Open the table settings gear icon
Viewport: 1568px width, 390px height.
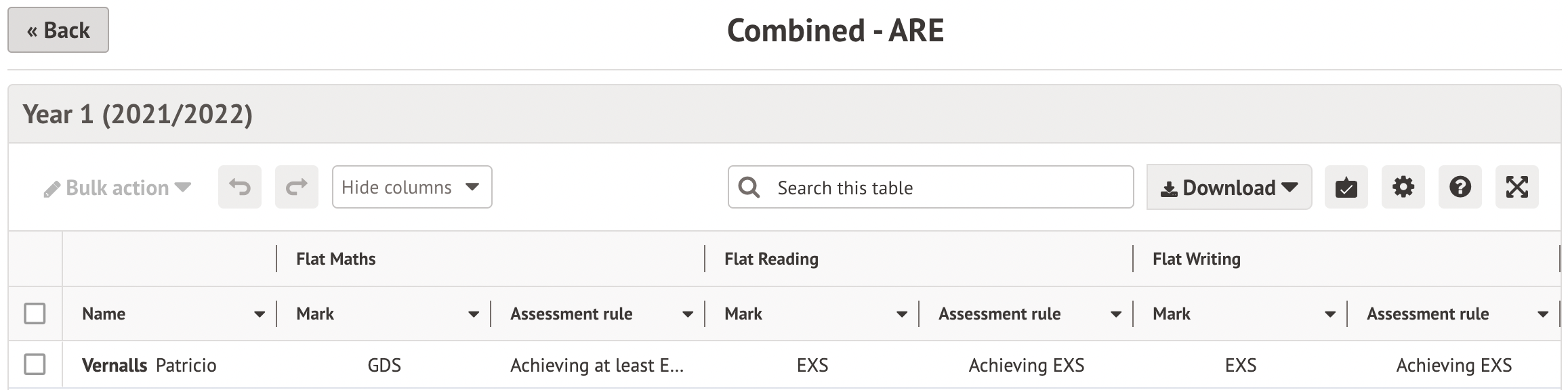[x=1403, y=187]
